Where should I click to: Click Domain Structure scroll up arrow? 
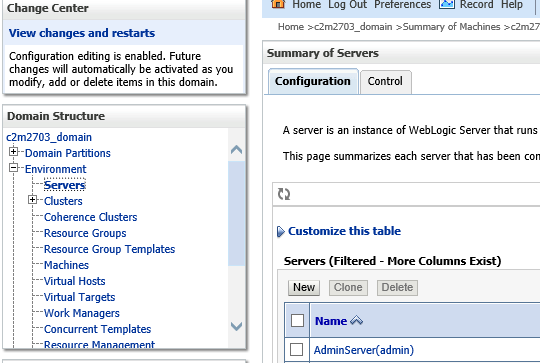(x=236, y=150)
